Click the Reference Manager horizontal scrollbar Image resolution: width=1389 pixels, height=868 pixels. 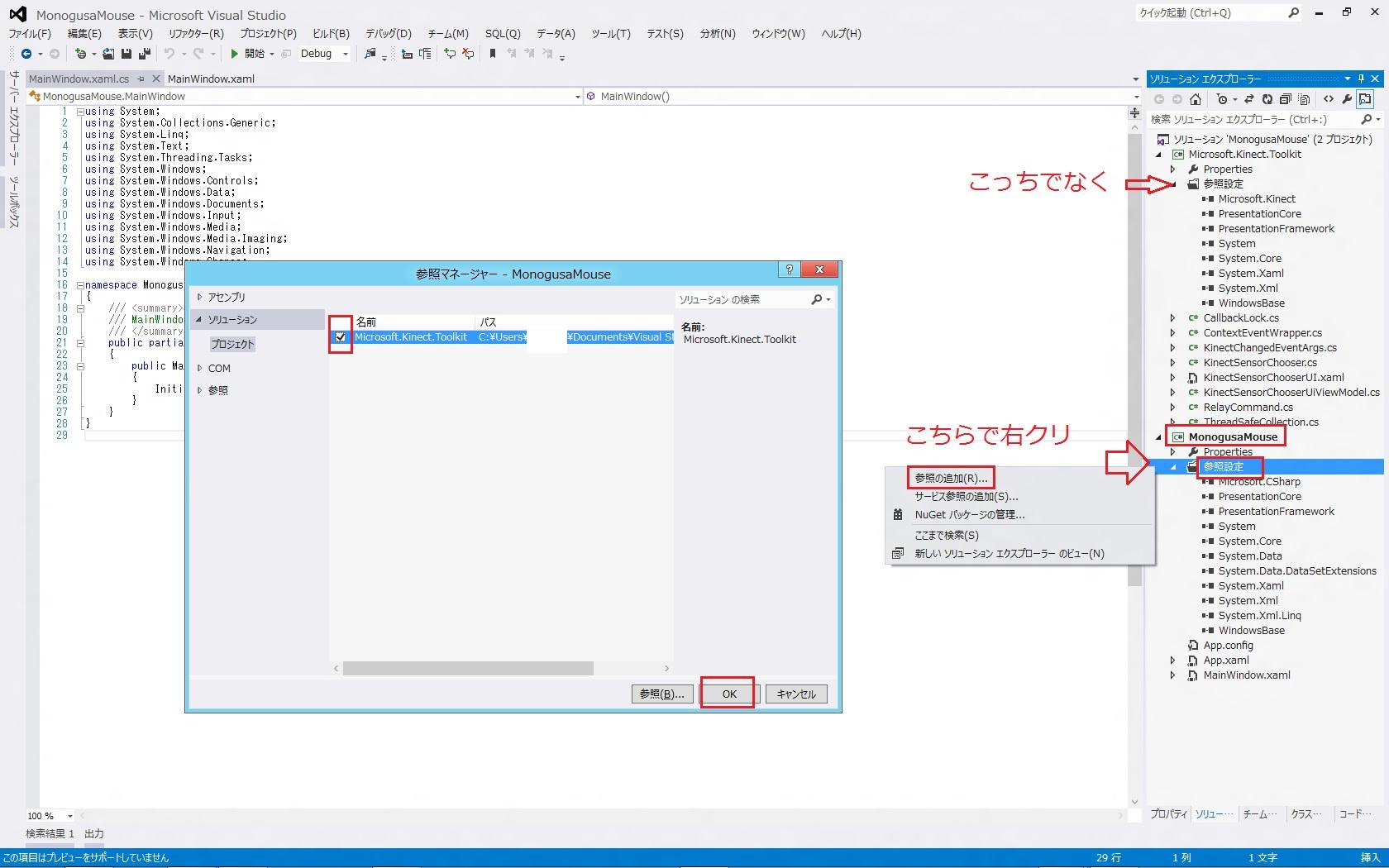click(468, 668)
